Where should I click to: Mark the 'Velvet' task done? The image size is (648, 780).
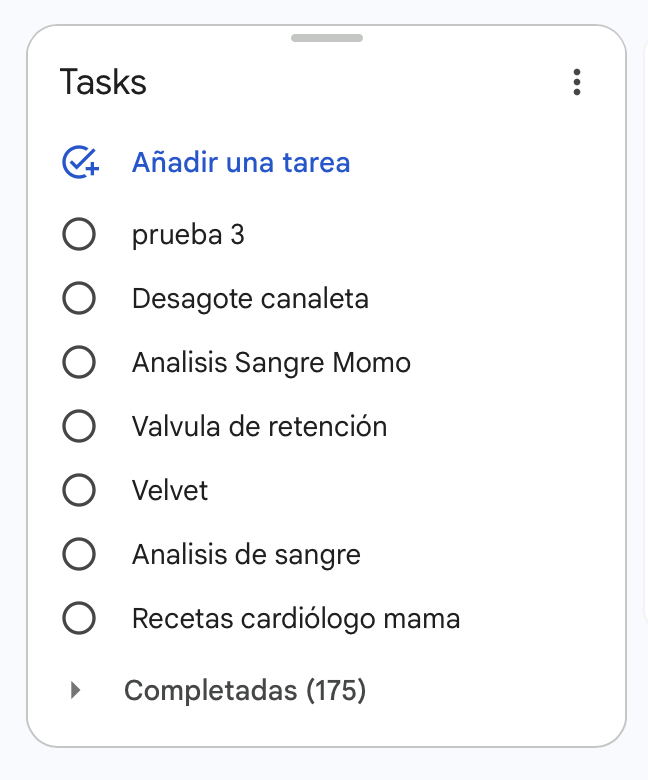pyautogui.click(x=79, y=491)
